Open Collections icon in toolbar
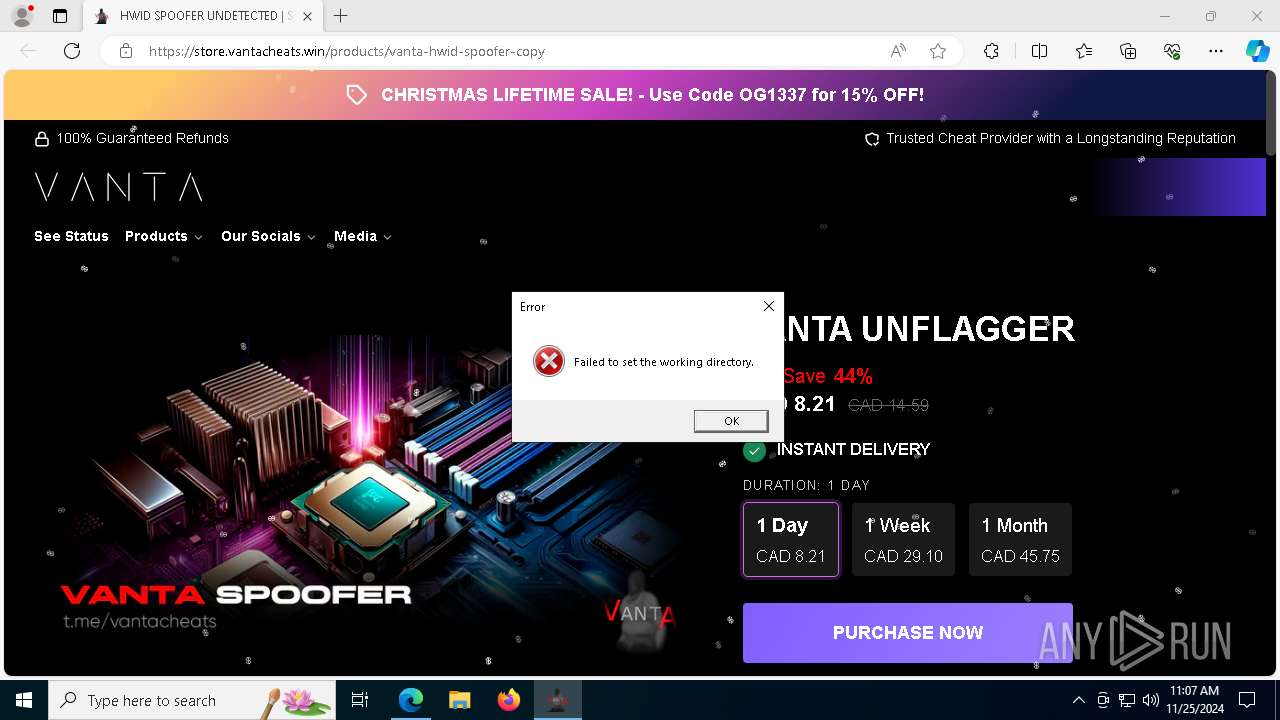This screenshot has height=720, width=1280. click(x=1128, y=51)
